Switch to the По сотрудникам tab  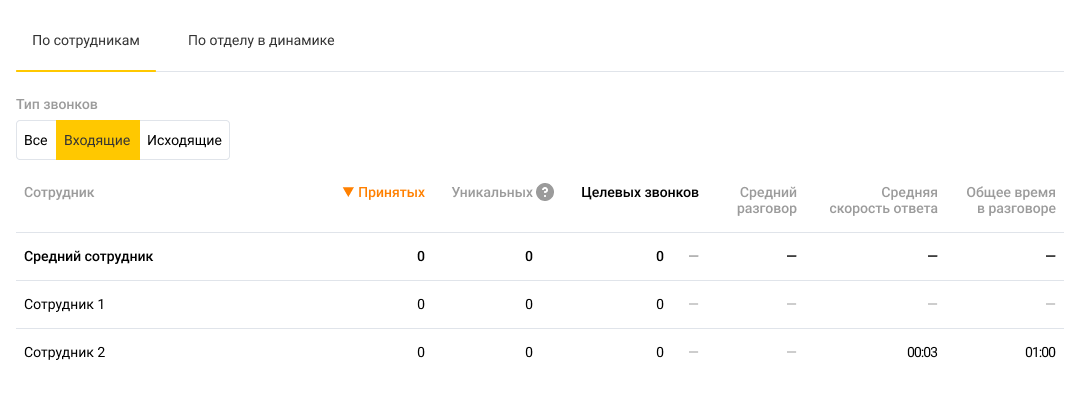coord(86,41)
